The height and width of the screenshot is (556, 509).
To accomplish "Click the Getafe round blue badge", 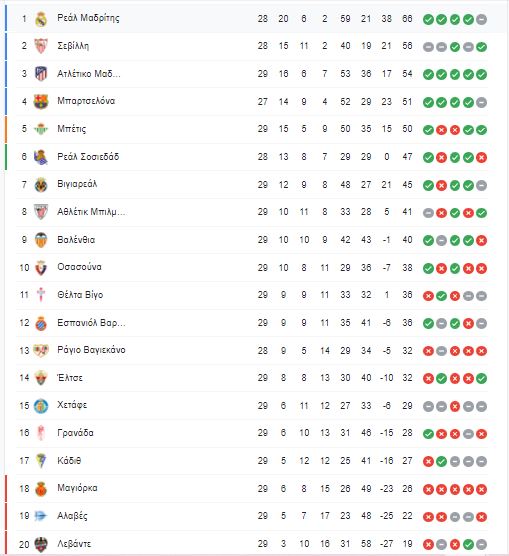I will point(41,406).
